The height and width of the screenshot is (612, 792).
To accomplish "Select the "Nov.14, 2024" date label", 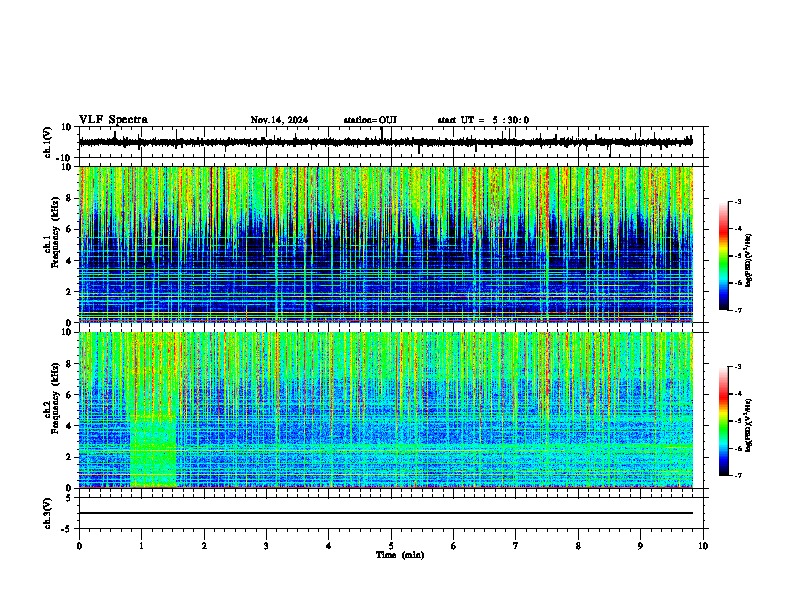I will [x=279, y=120].
